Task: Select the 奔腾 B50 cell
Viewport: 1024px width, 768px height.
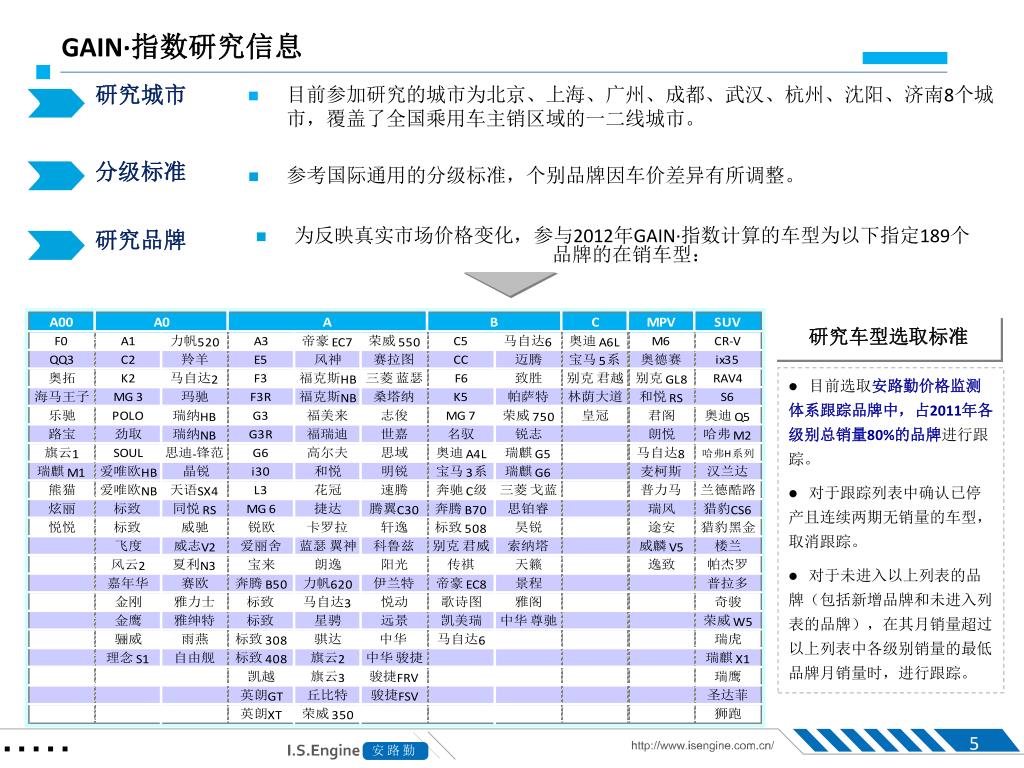Action: (261, 583)
